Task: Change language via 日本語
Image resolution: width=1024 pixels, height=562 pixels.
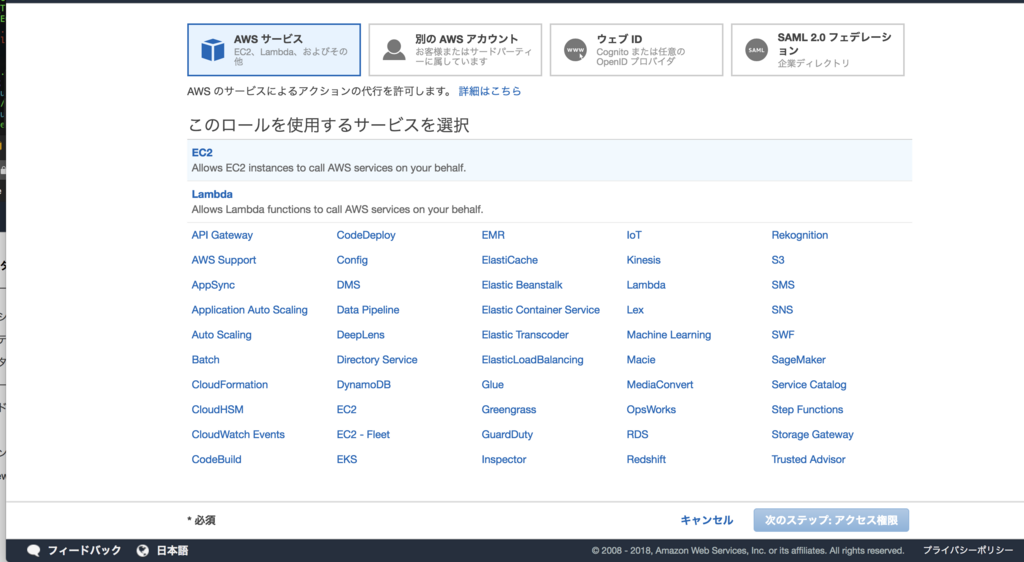Action: (172, 550)
